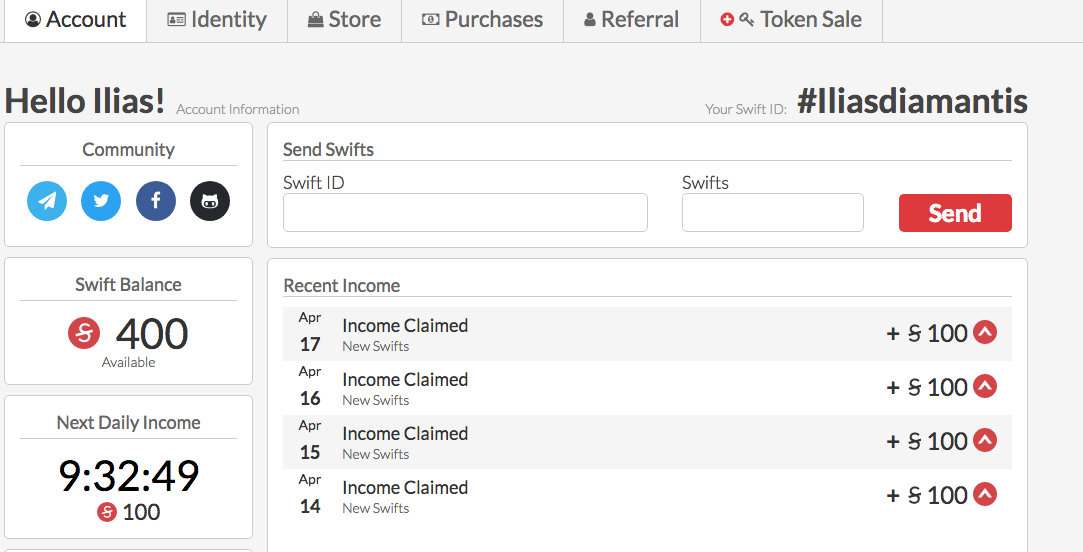Open the Store tab

[344, 20]
